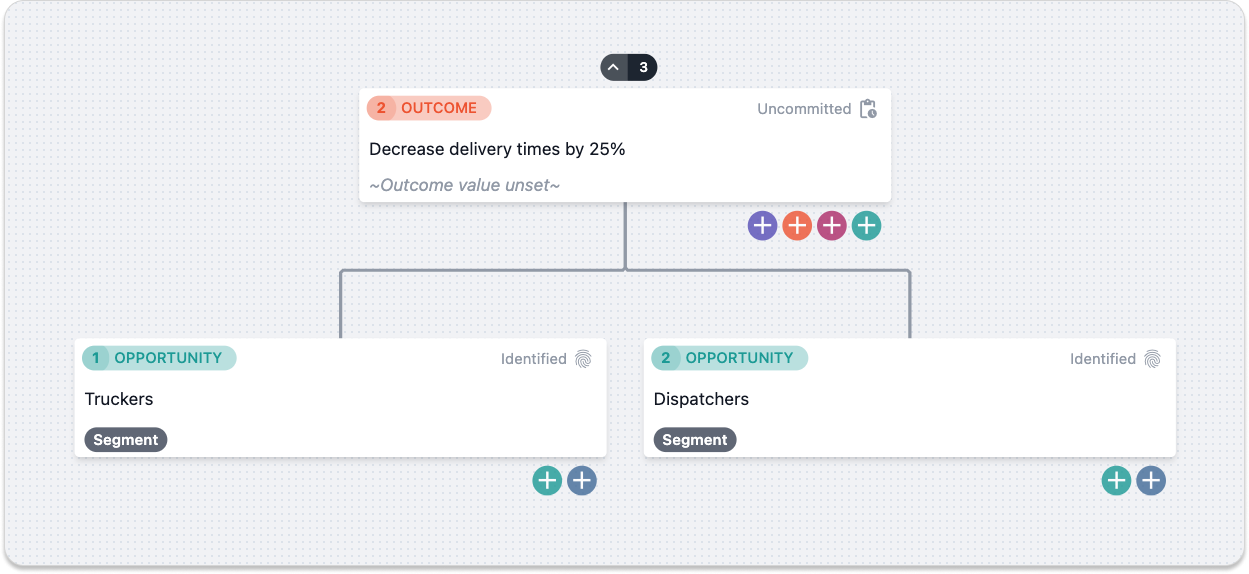The height and width of the screenshot is (574, 1249).
Task: Click teal plus button under Dispatchers card
Action: click(1116, 481)
